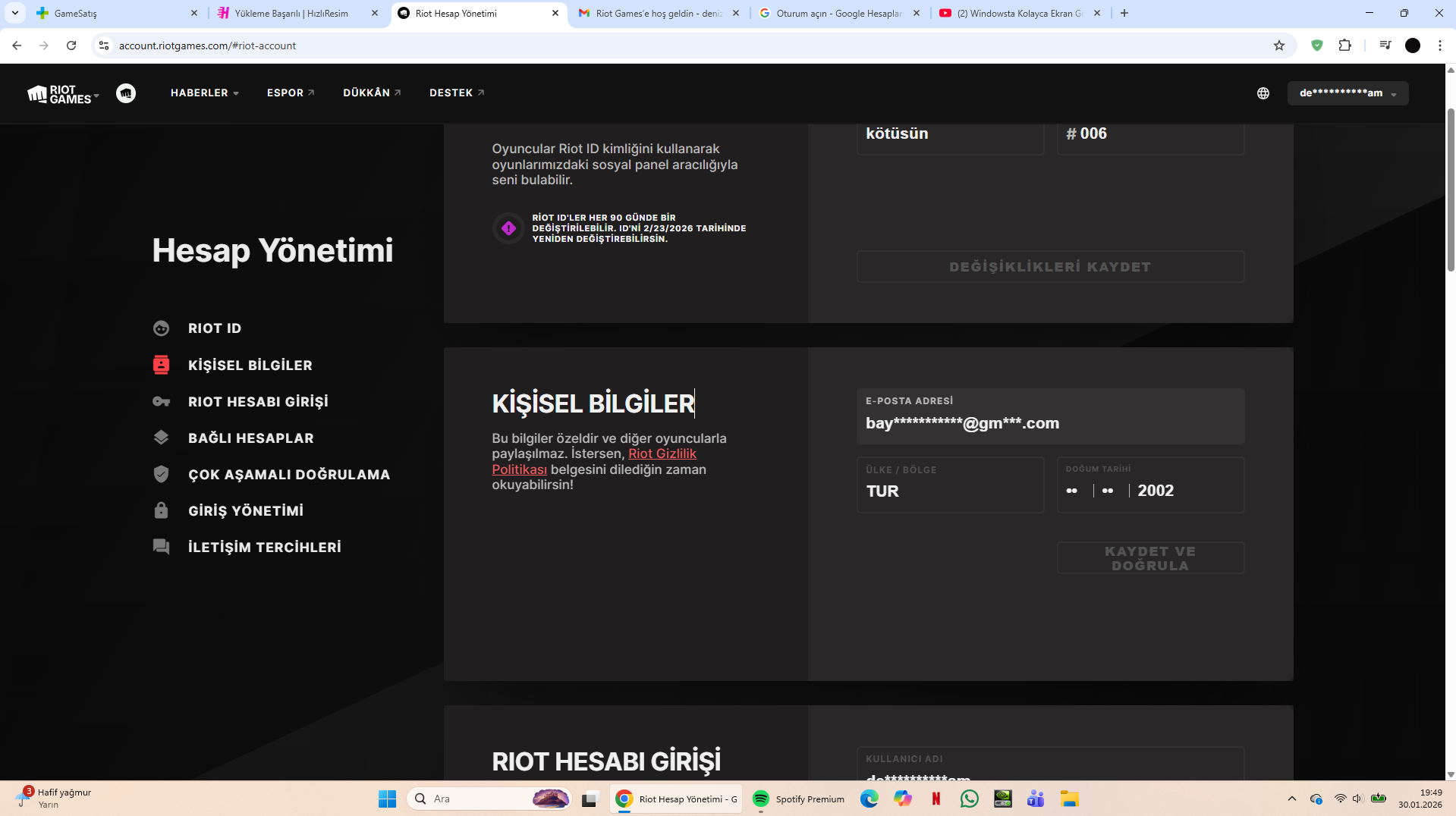Viewport: 1456px width, 816px height.
Task: Click the green shield extension icon
Action: point(1317,46)
